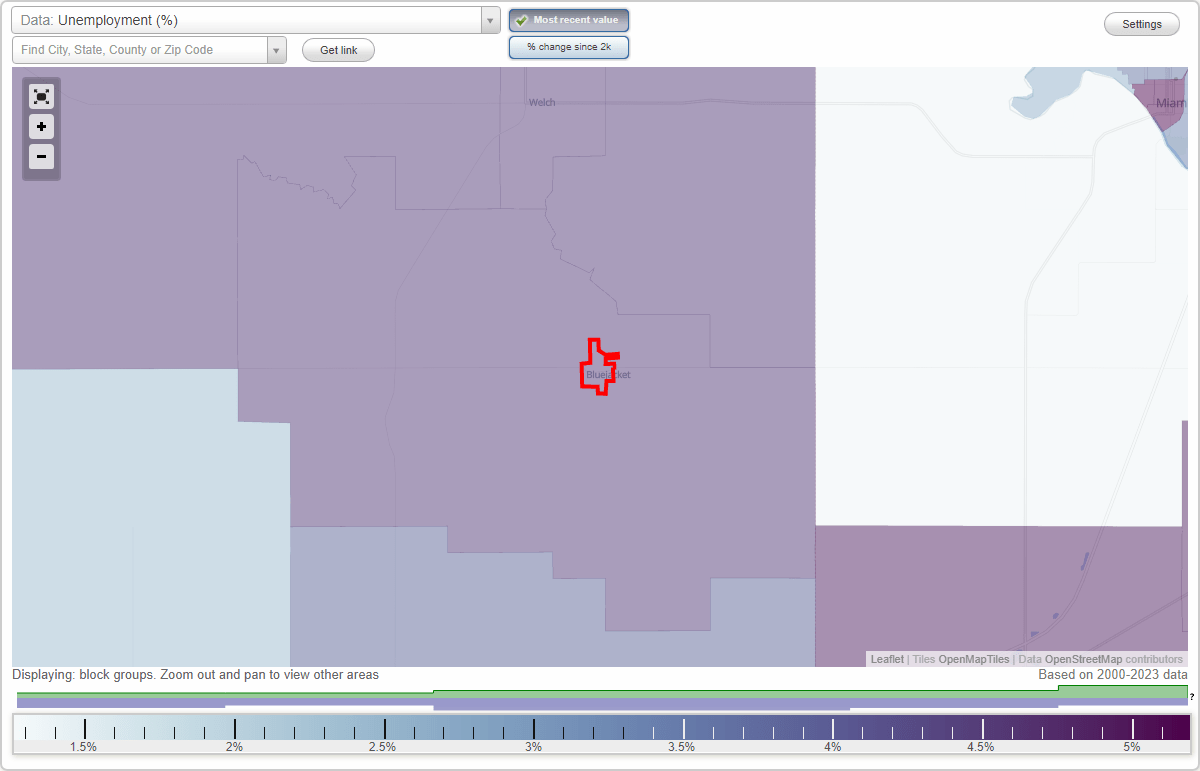Open the OpenStreetMap link

[1083, 659]
